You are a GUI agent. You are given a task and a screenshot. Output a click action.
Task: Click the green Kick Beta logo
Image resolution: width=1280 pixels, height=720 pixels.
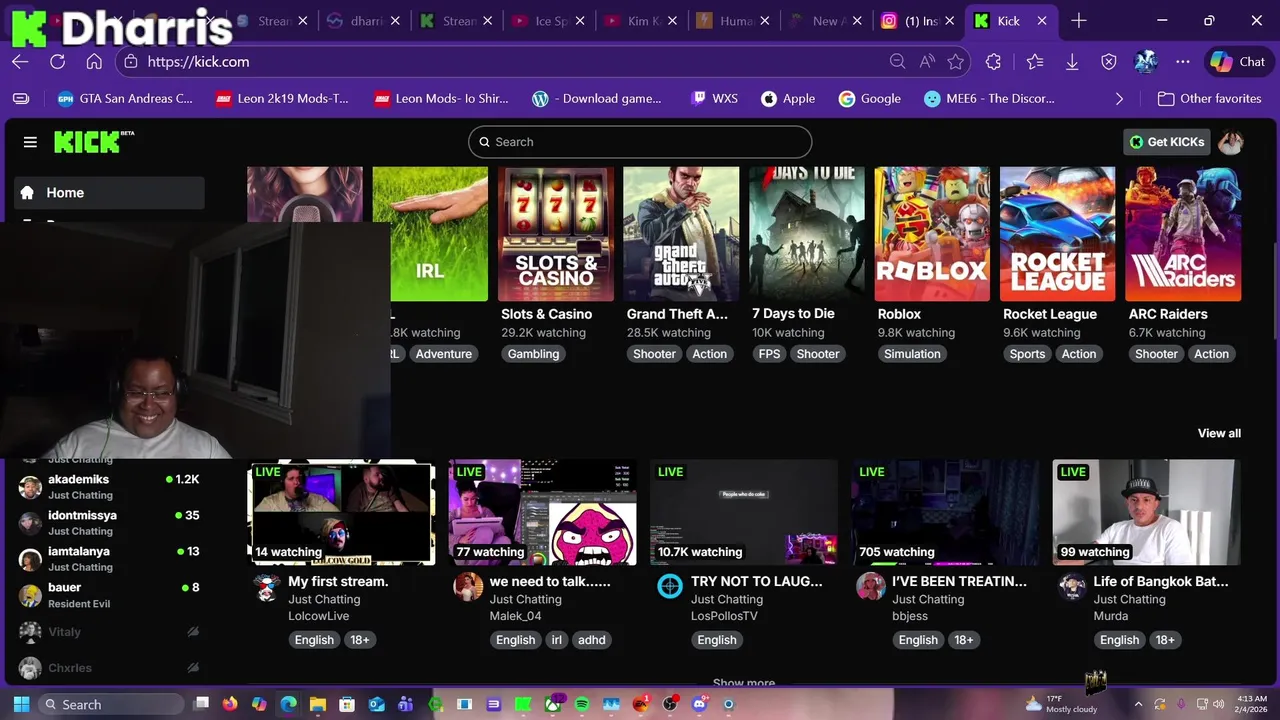(94, 141)
